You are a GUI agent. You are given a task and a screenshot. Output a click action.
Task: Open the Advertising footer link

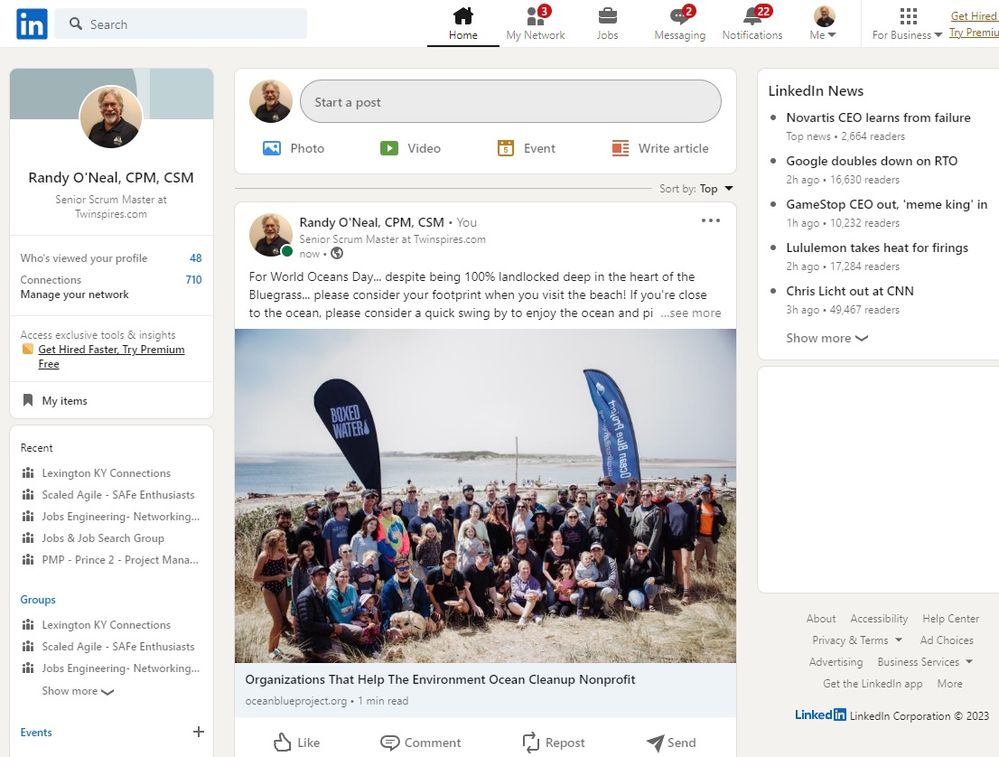[835, 662]
